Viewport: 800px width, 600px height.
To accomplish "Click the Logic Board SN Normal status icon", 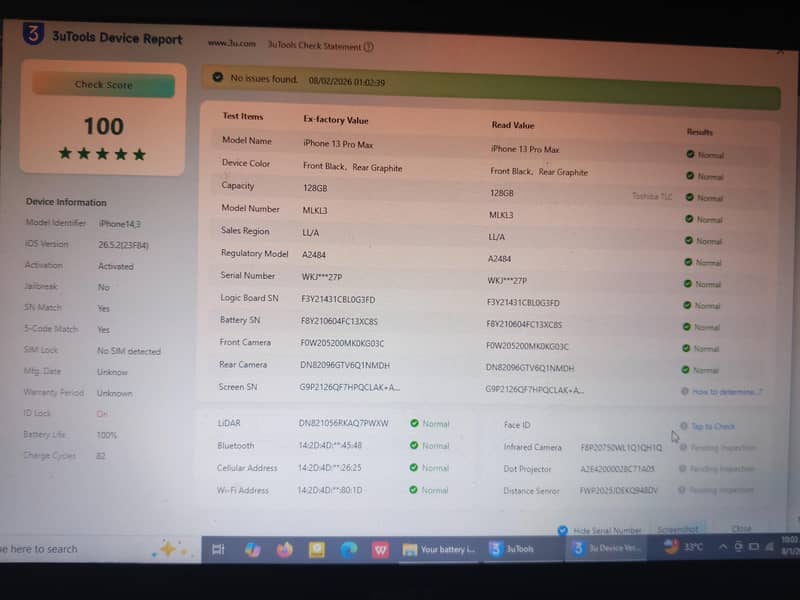I will (x=687, y=305).
